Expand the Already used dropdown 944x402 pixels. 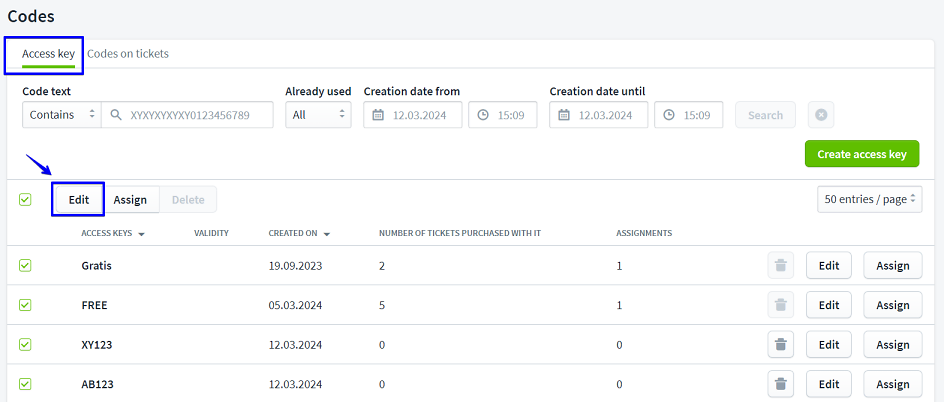pos(318,115)
